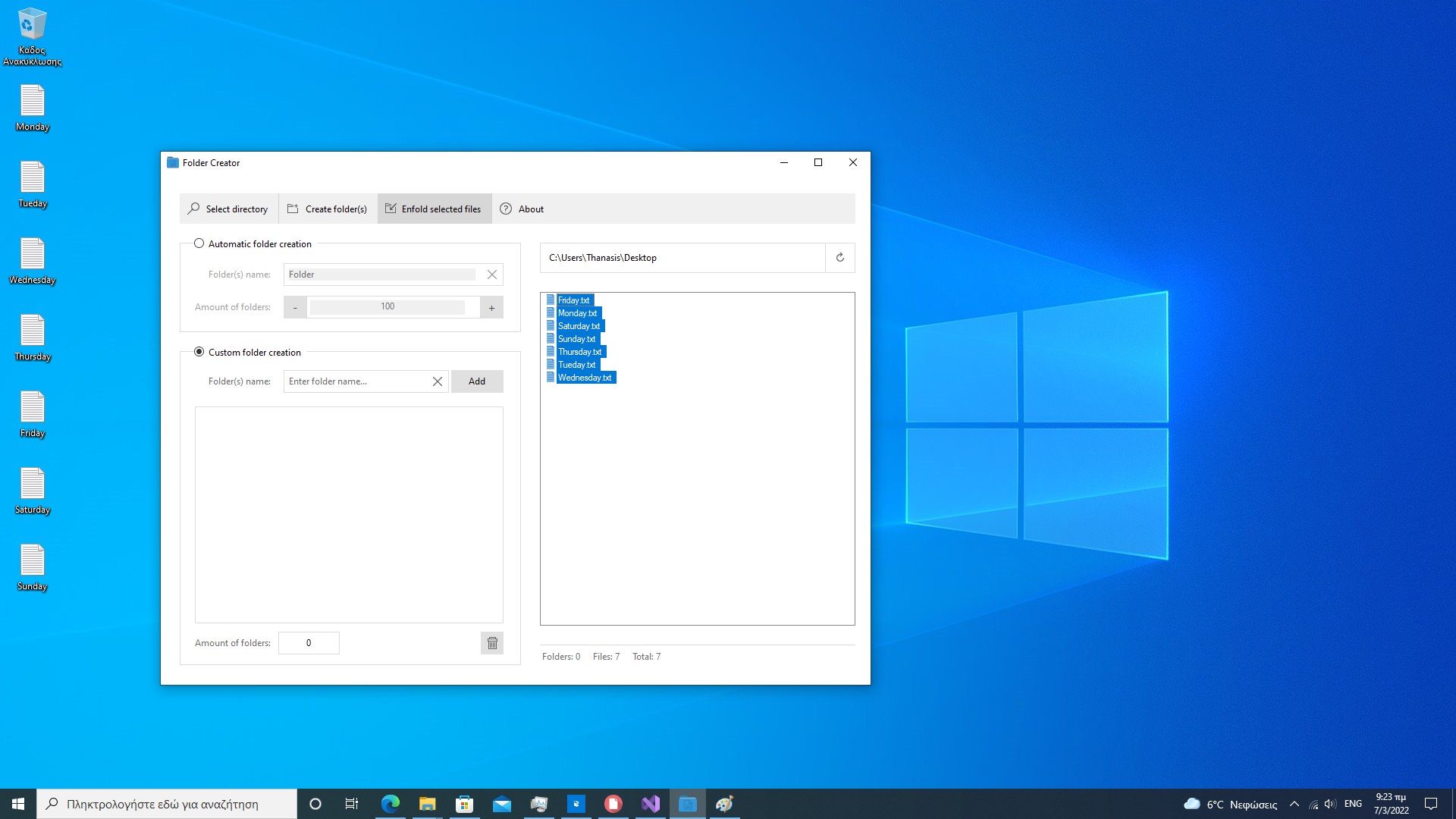Click the trash icon to delete folders

tap(492, 643)
